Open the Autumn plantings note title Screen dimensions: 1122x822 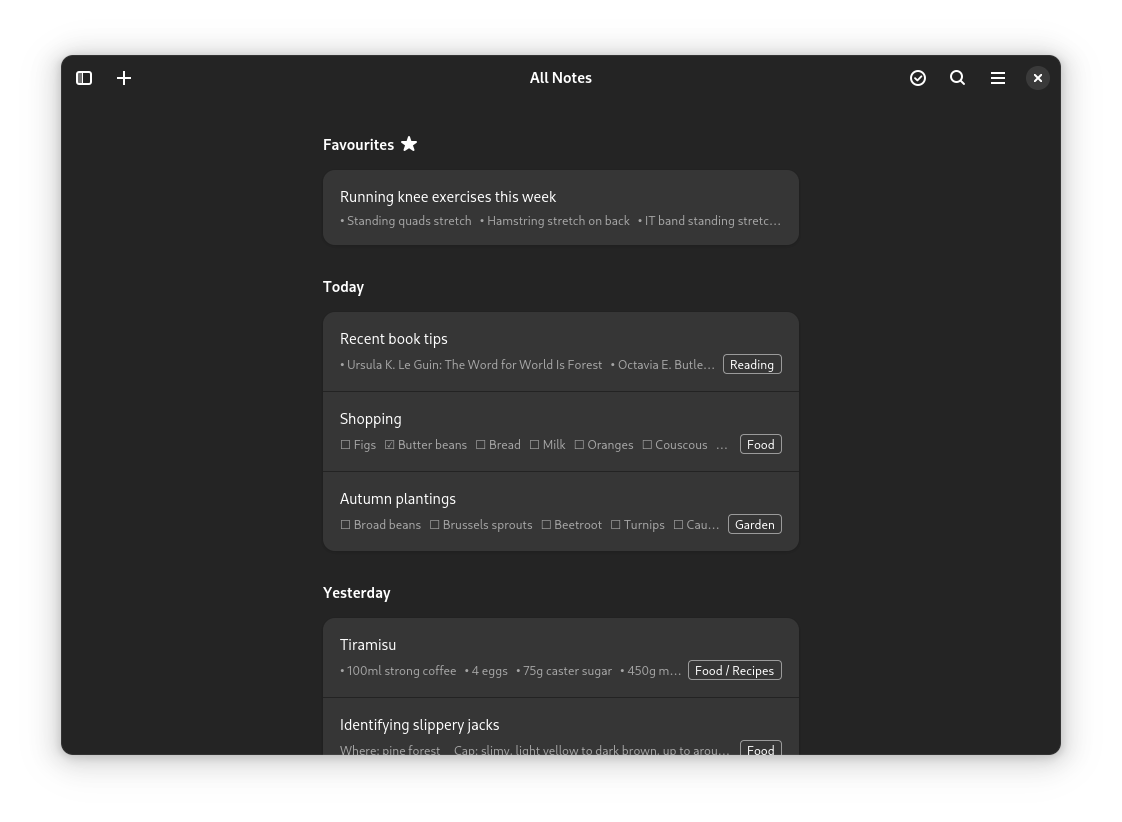point(398,499)
